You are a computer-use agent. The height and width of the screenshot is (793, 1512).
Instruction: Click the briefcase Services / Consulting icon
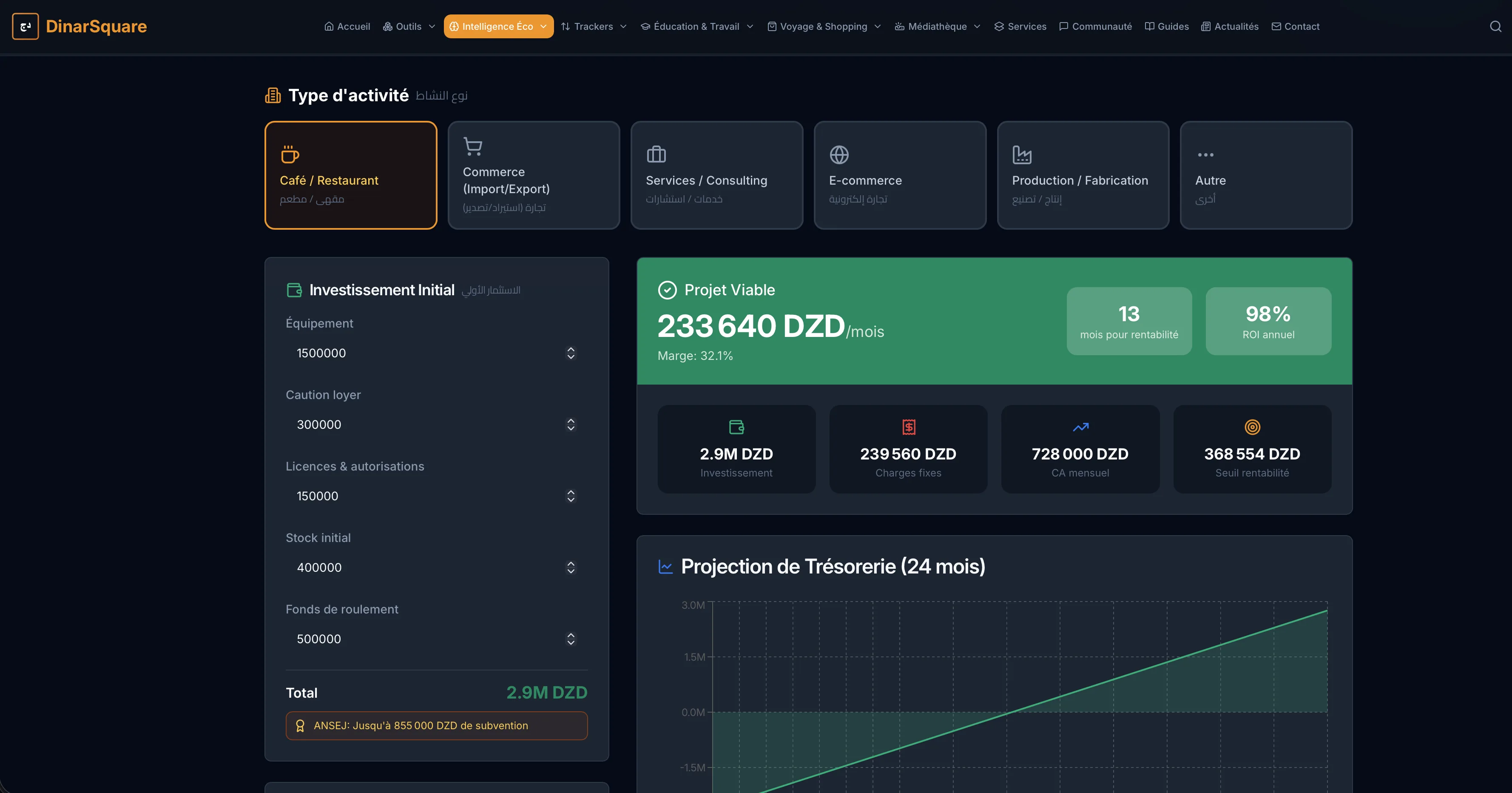656,154
